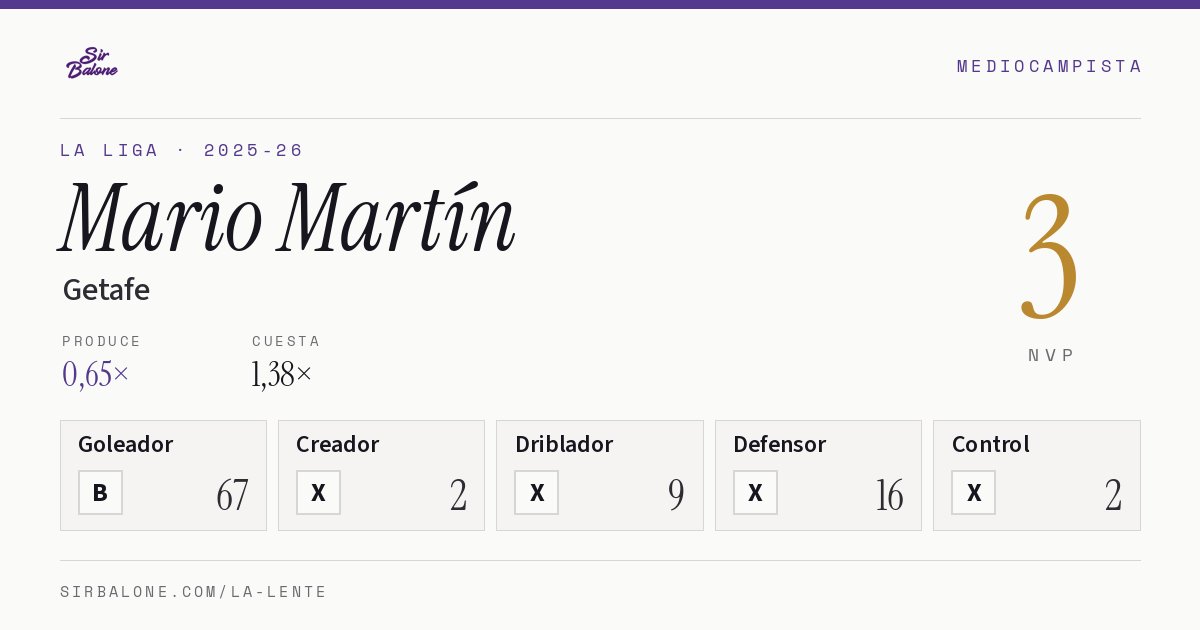This screenshot has width=1200, height=630.
Task: Click the PRODUCE label
Action: (x=102, y=341)
